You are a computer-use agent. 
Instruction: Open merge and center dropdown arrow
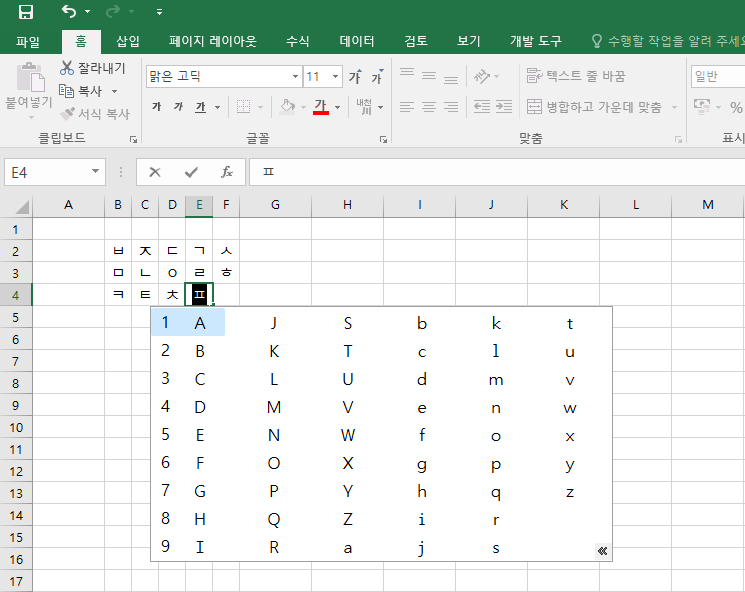pyautogui.click(x=674, y=107)
